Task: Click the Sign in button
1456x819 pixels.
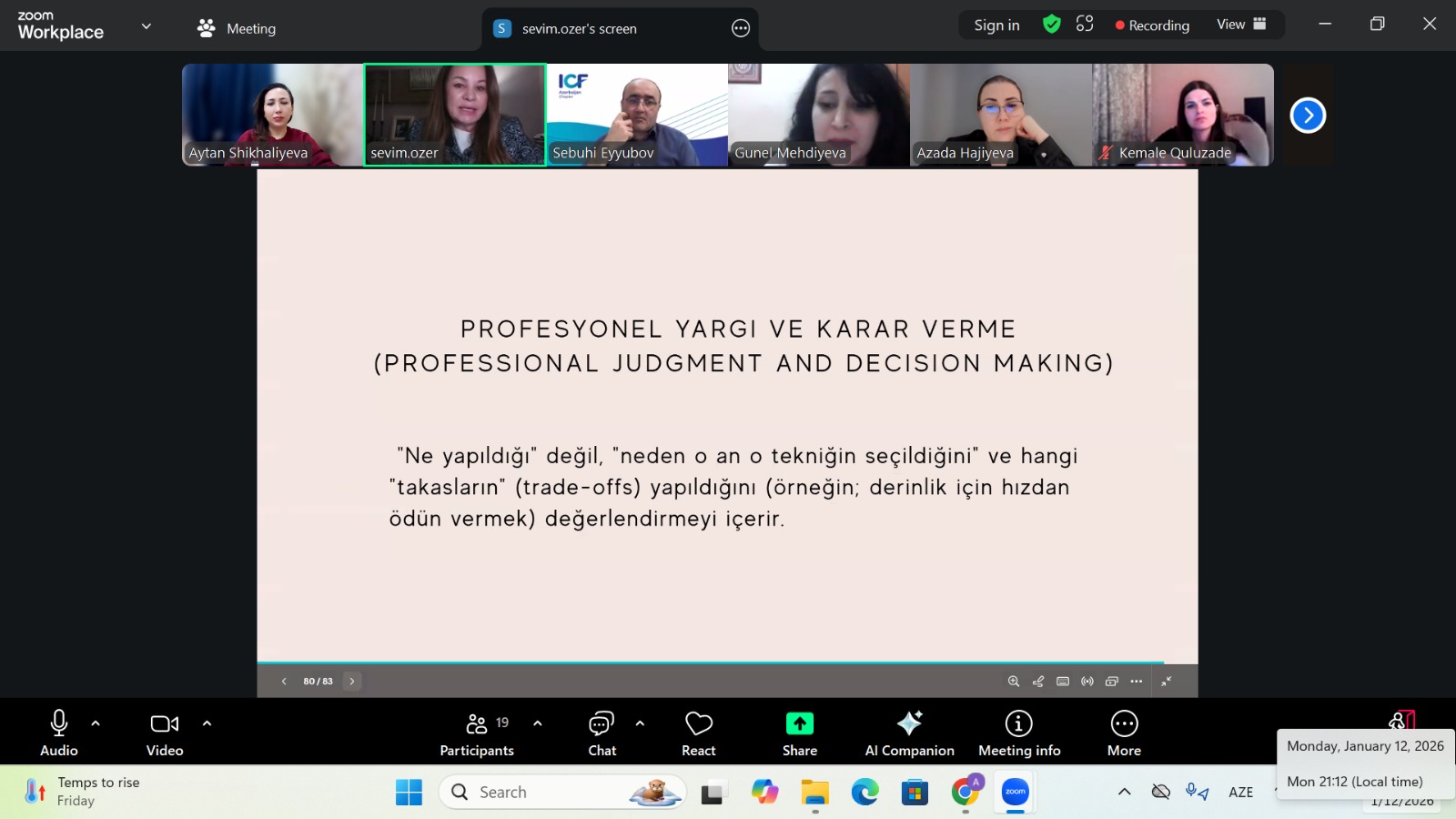Action: click(996, 25)
